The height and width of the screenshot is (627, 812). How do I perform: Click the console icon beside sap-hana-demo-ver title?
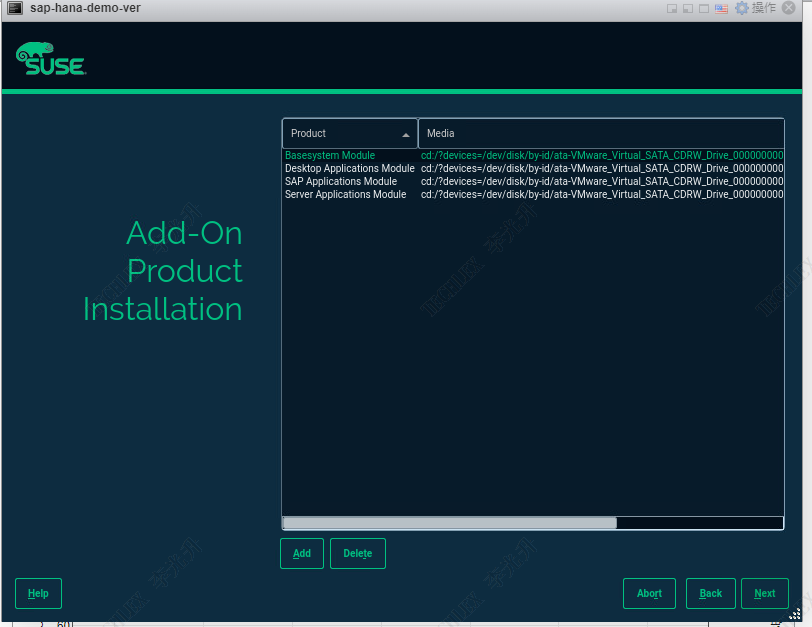pyautogui.click(x=14, y=8)
